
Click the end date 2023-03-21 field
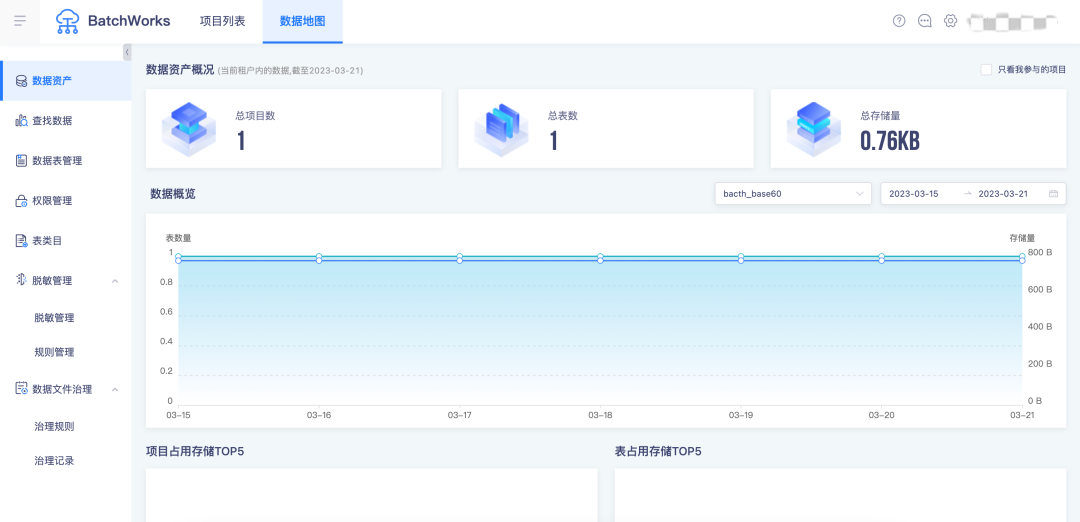click(1003, 194)
